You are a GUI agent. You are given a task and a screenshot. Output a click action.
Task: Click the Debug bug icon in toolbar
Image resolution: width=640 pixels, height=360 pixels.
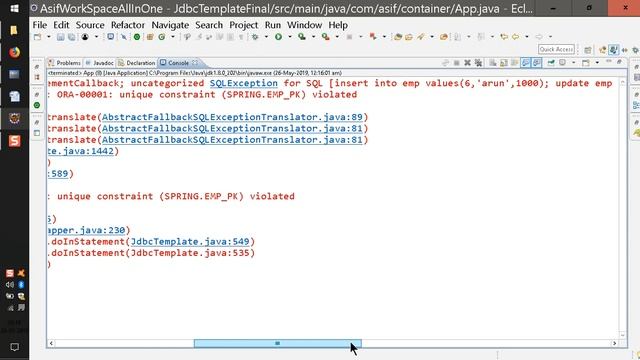click(255, 37)
